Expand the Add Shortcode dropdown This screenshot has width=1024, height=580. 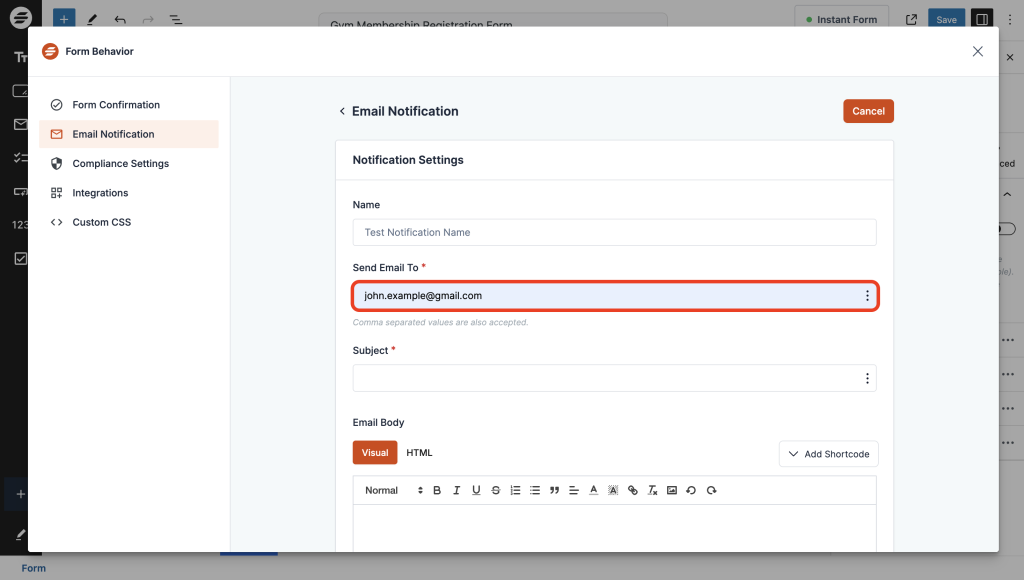pyautogui.click(x=828, y=454)
